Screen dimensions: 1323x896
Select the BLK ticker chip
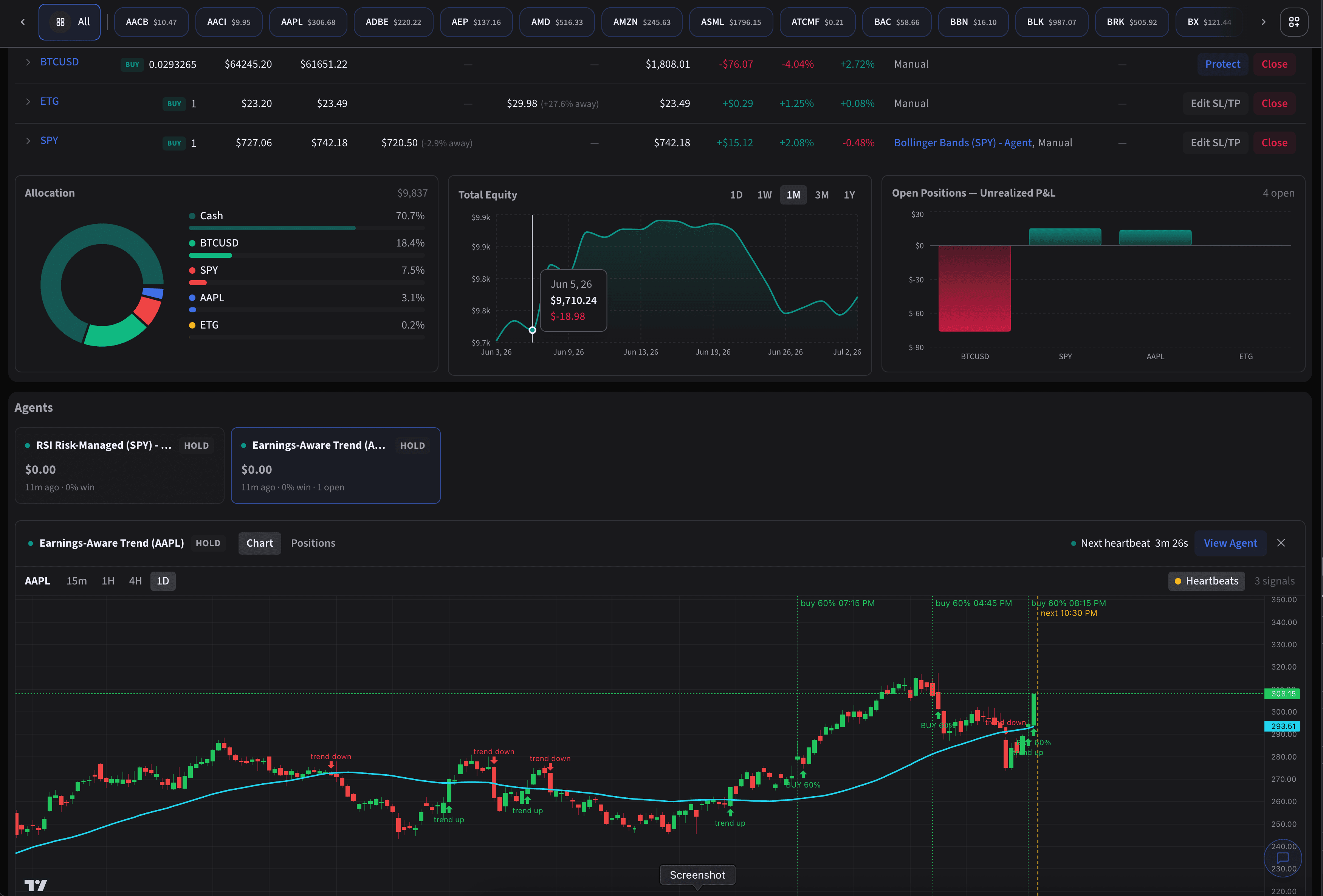click(x=1052, y=22)
